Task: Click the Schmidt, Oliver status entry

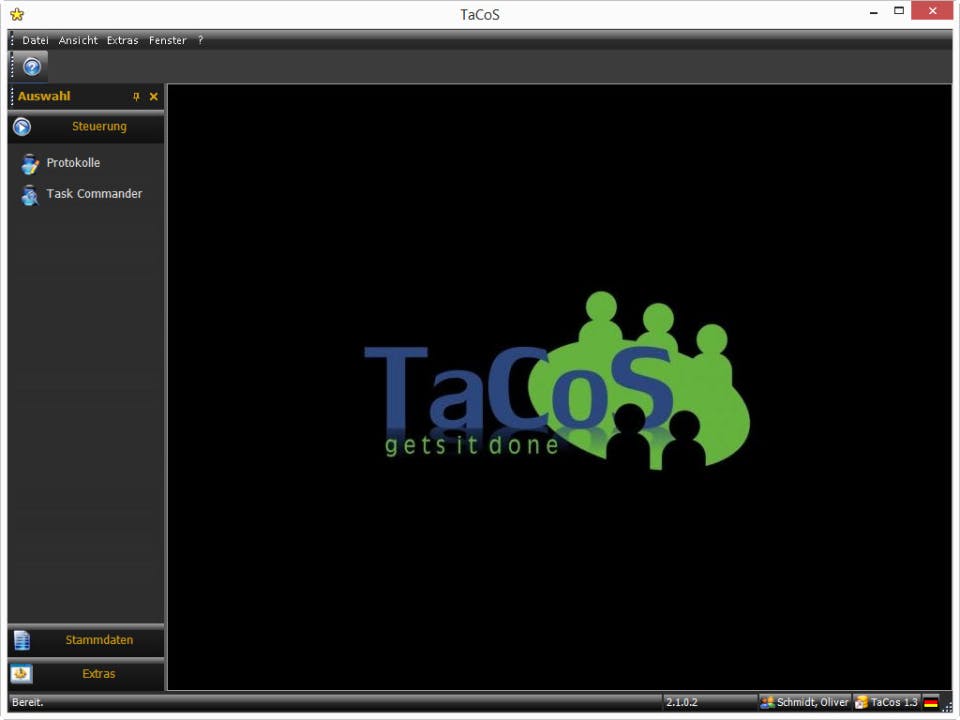Action: click(804, 702)
